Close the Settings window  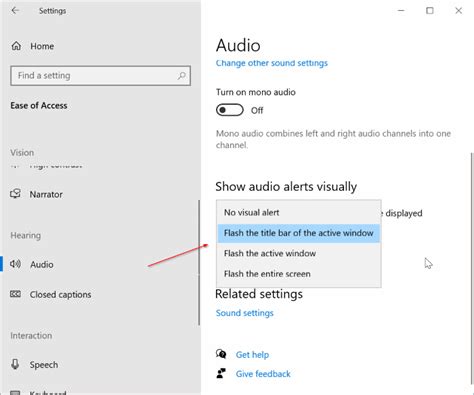(459, 11)
